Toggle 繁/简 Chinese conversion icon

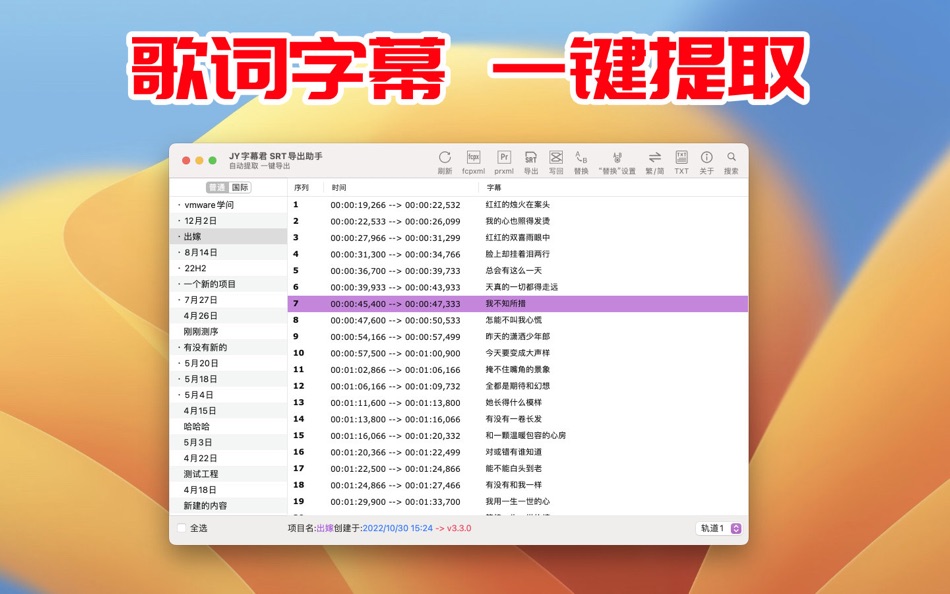pos(654,158)
